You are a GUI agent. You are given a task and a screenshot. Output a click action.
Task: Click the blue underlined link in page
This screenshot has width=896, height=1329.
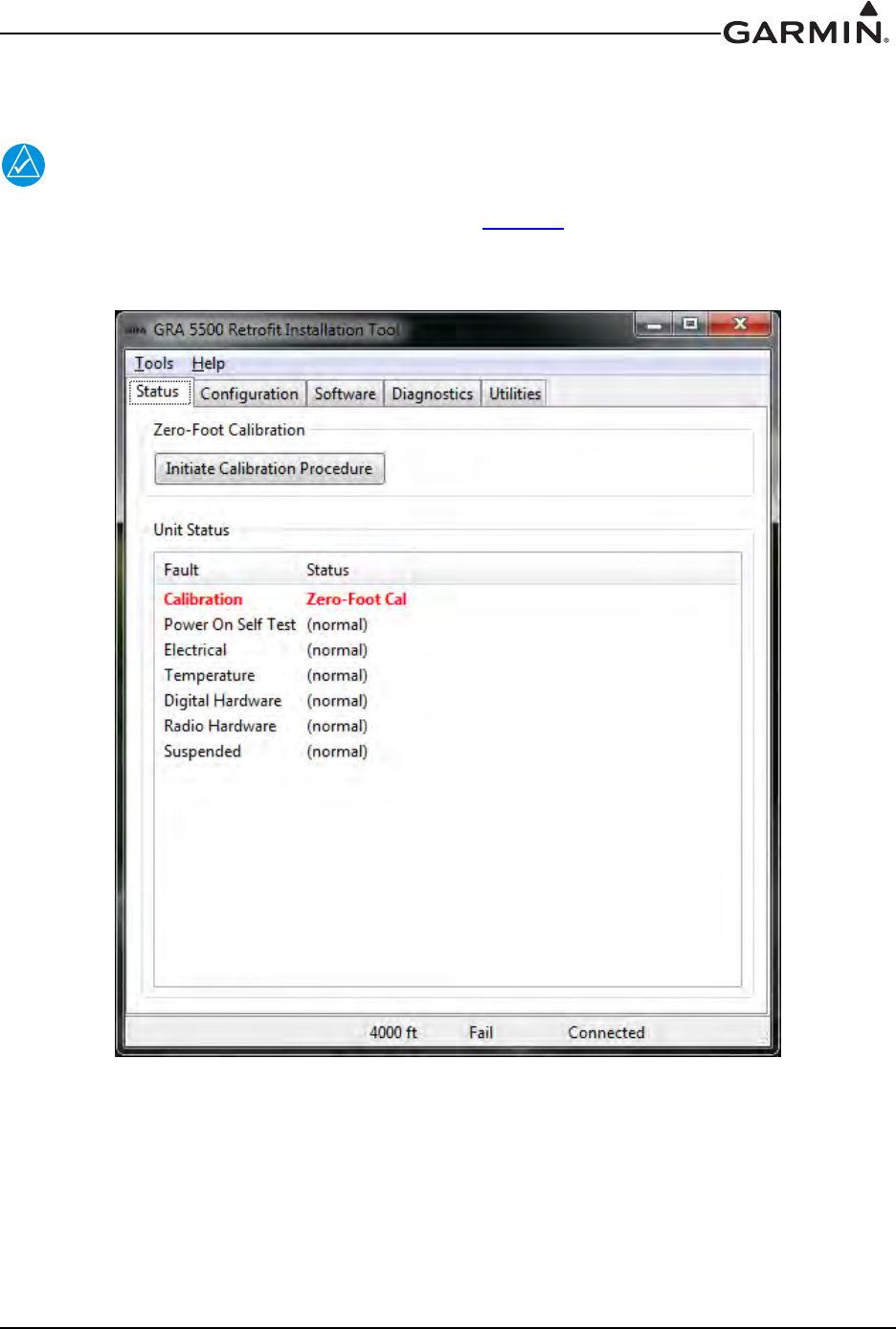coord(523,228)
